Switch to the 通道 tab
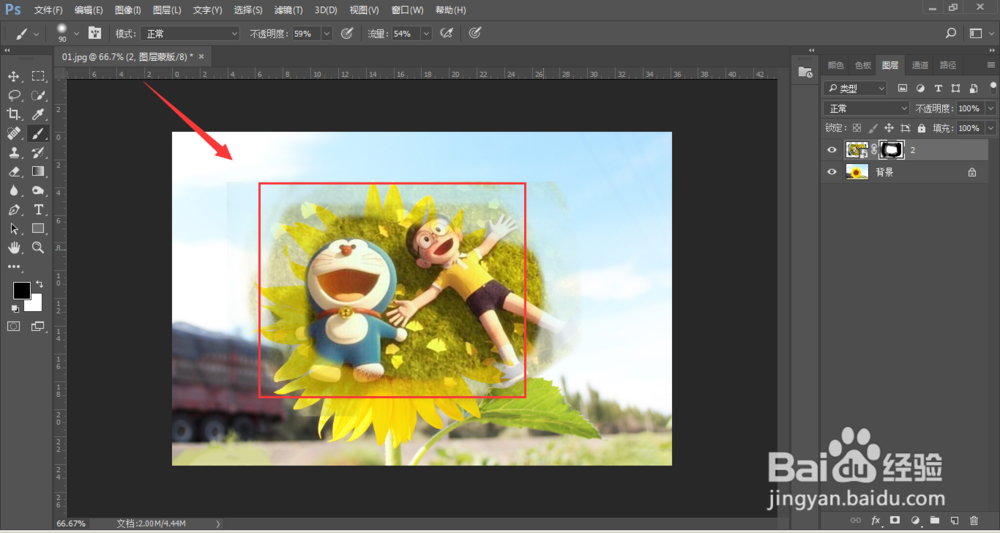The image size is (1000, 533). coord(920,65)
